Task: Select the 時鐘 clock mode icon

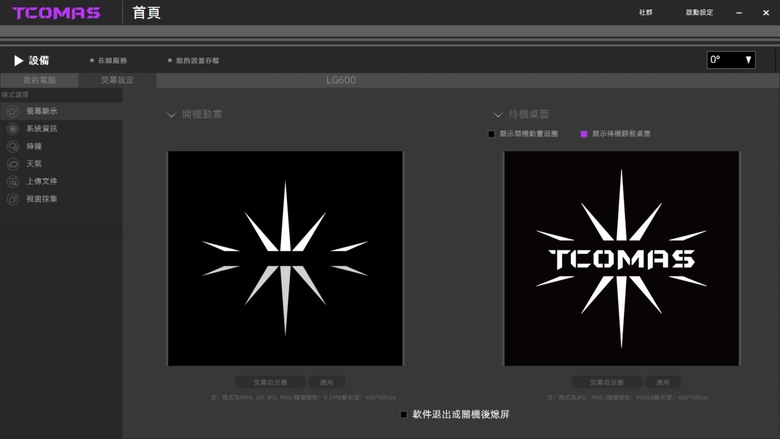Action: click(13, 146)
